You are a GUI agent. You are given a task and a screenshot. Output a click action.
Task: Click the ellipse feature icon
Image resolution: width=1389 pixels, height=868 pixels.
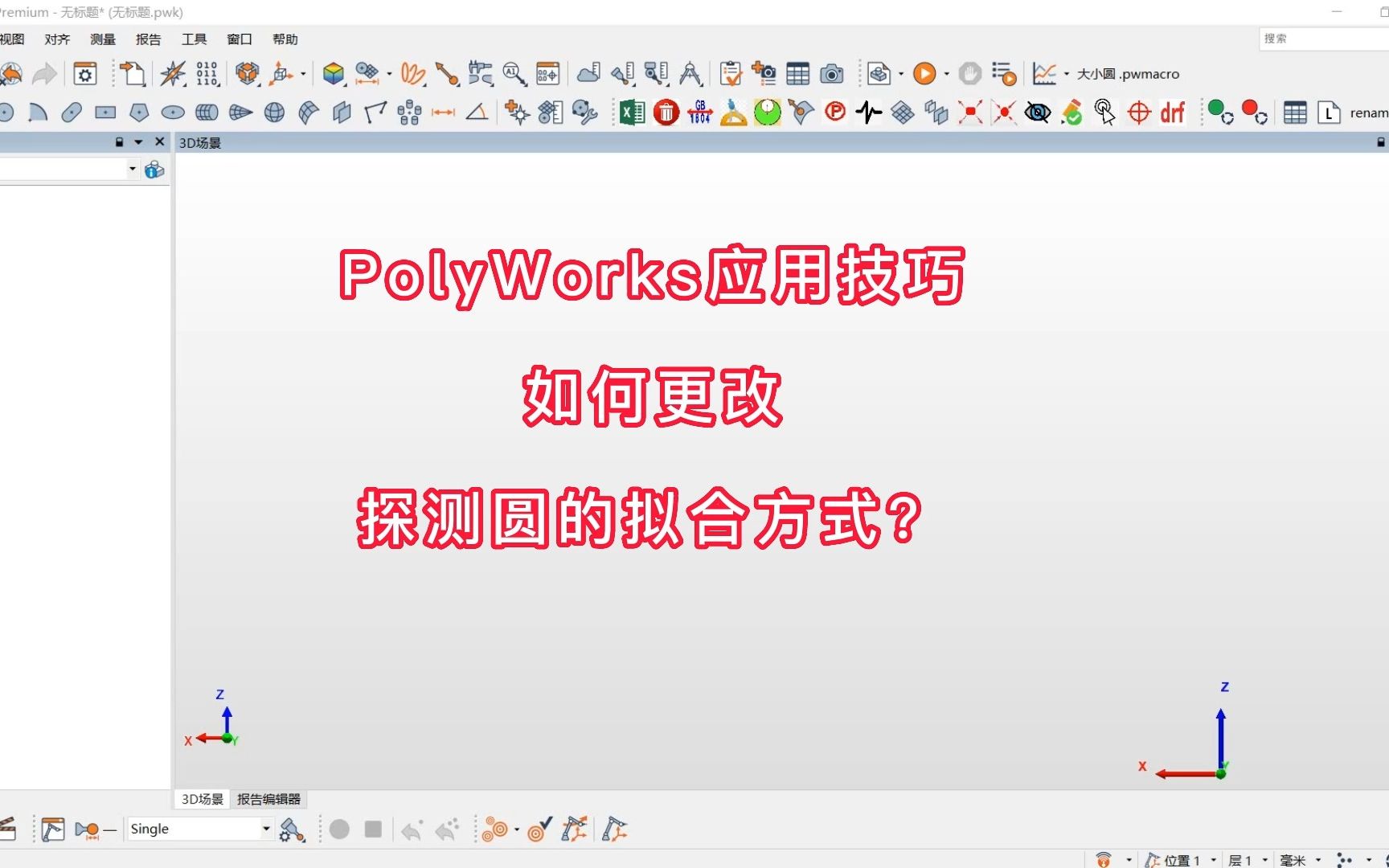pos(173,113)
